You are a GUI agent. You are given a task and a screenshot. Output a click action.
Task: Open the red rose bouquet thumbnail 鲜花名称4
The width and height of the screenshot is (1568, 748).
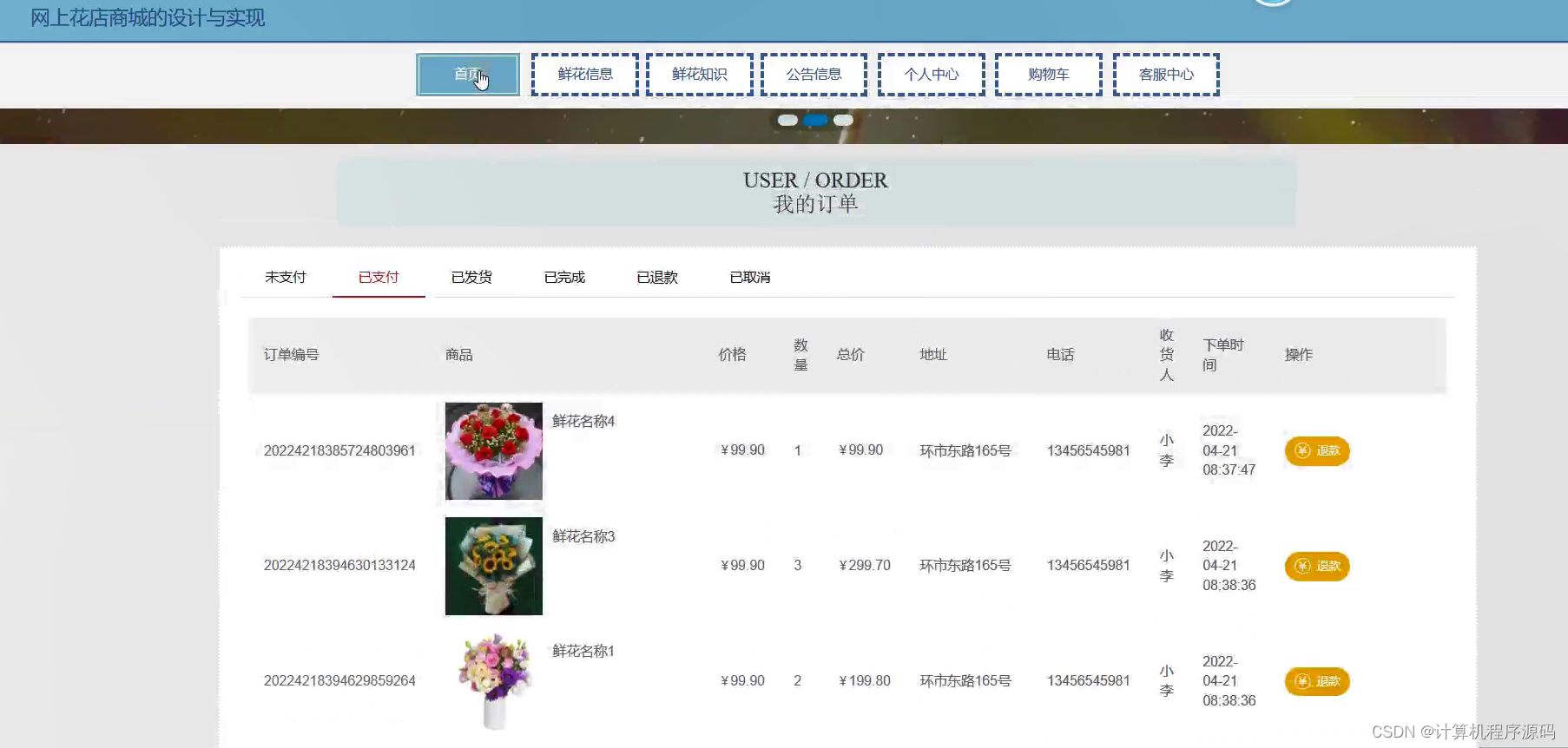coord(494,451)
